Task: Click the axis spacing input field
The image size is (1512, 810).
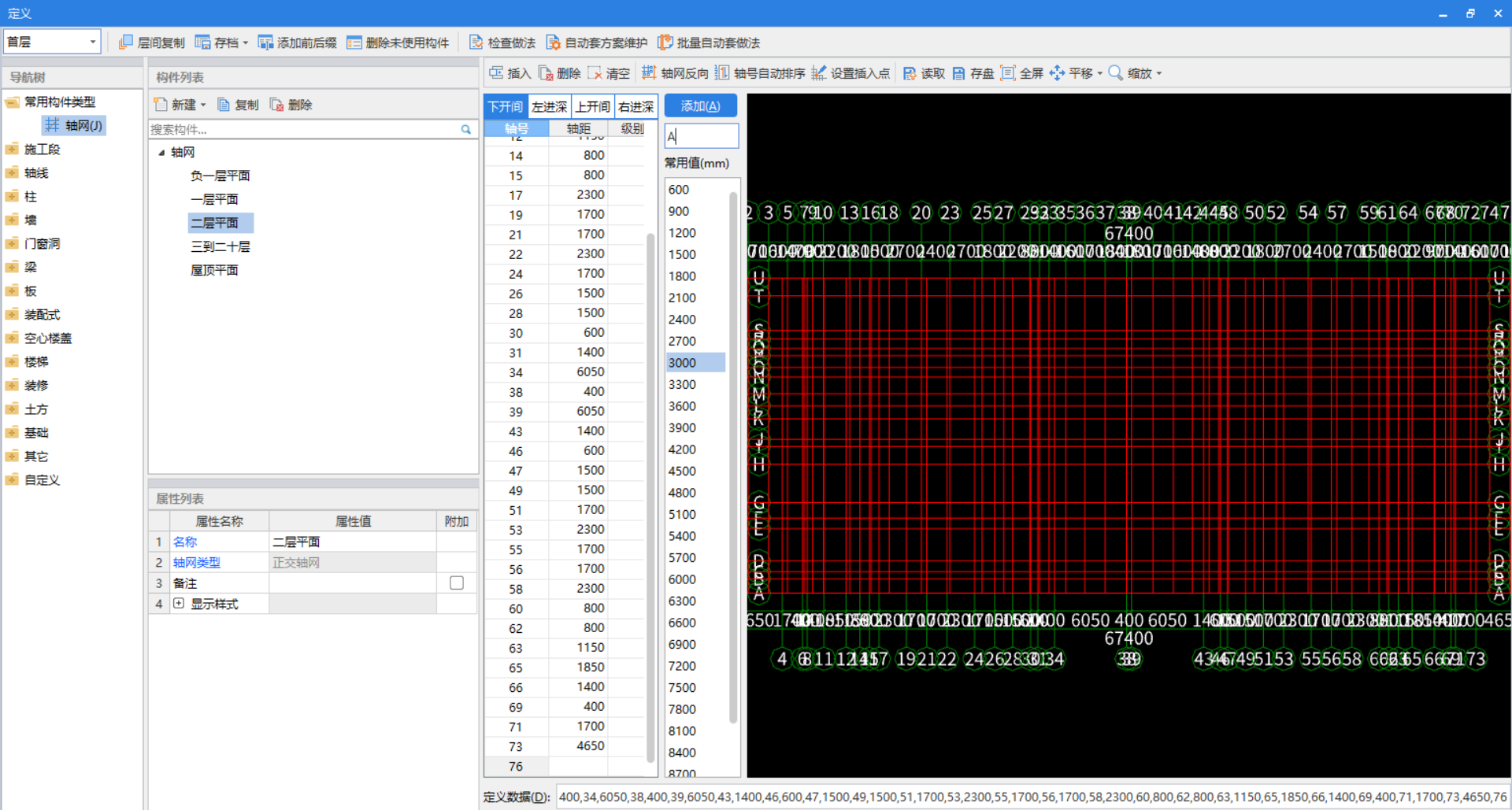Action: pos(702,135)
